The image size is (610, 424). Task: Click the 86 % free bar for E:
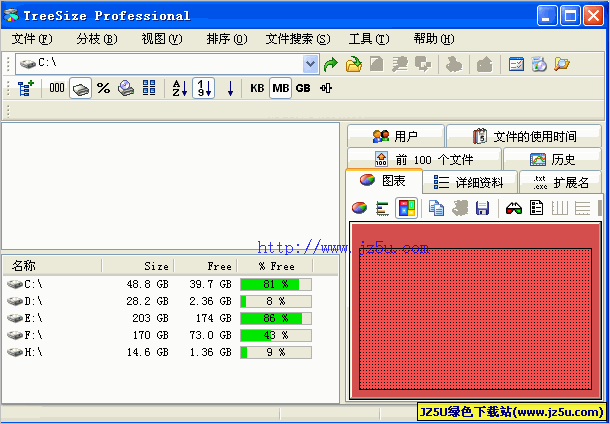pyautogui.click(x=276, y=318)
